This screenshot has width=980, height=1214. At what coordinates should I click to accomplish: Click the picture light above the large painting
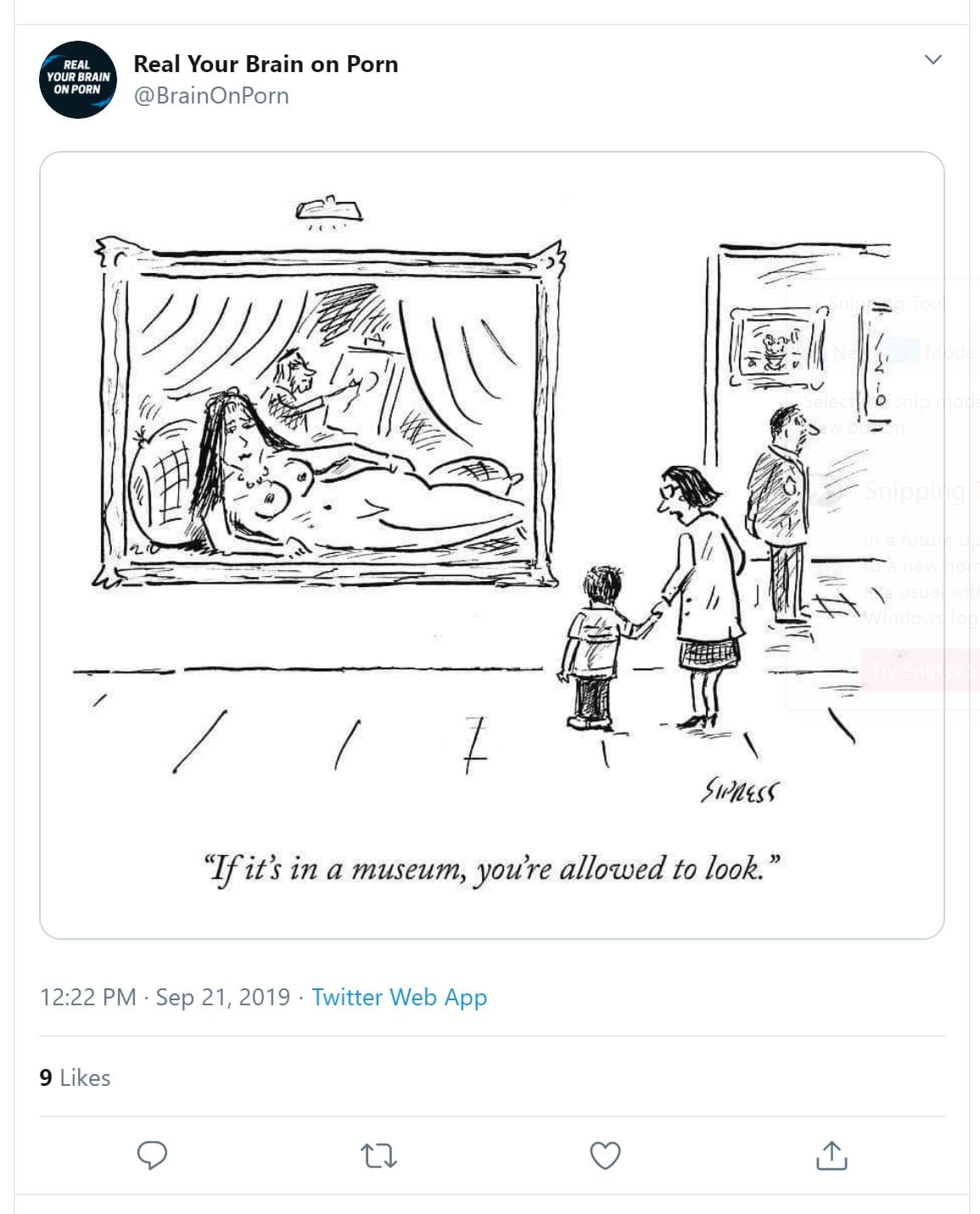coord(329,210)
